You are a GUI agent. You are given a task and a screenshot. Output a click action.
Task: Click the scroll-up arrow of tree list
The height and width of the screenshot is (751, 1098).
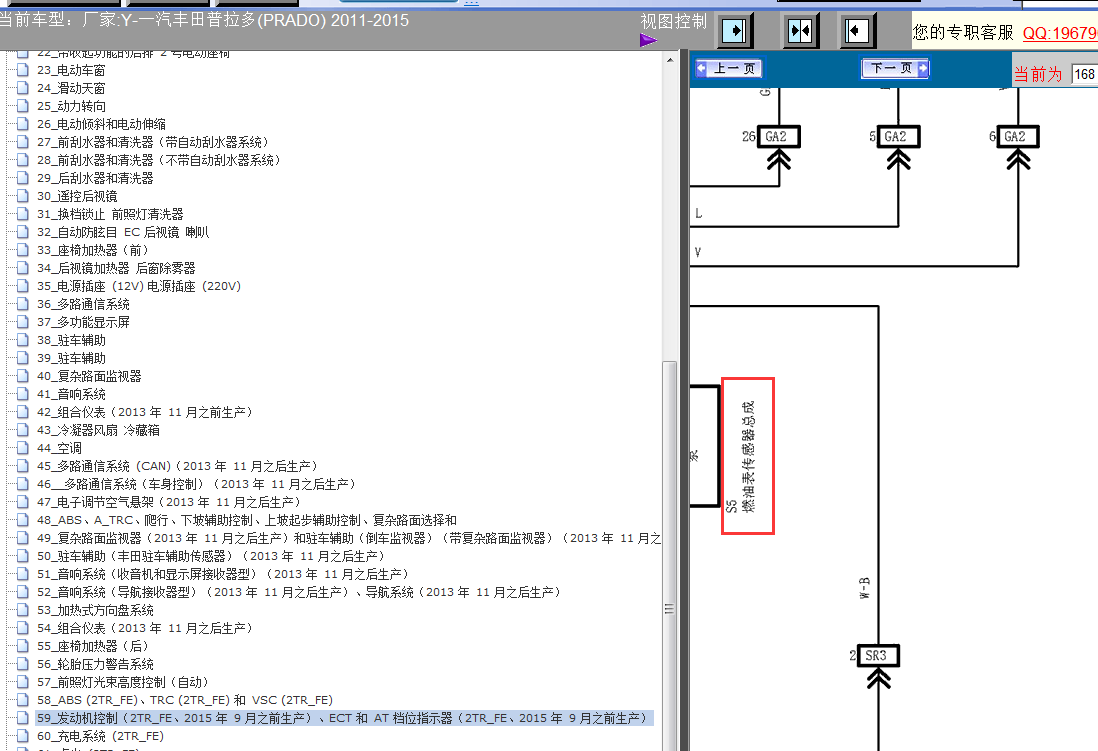pos(669,60)
